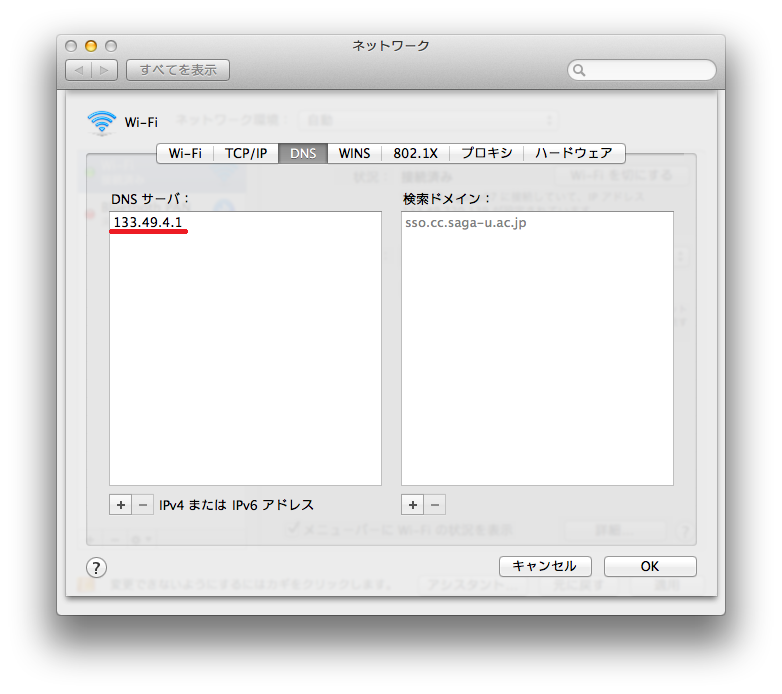Click the yellow minimize window button
782x694 pixels.
tap(91, 46)
